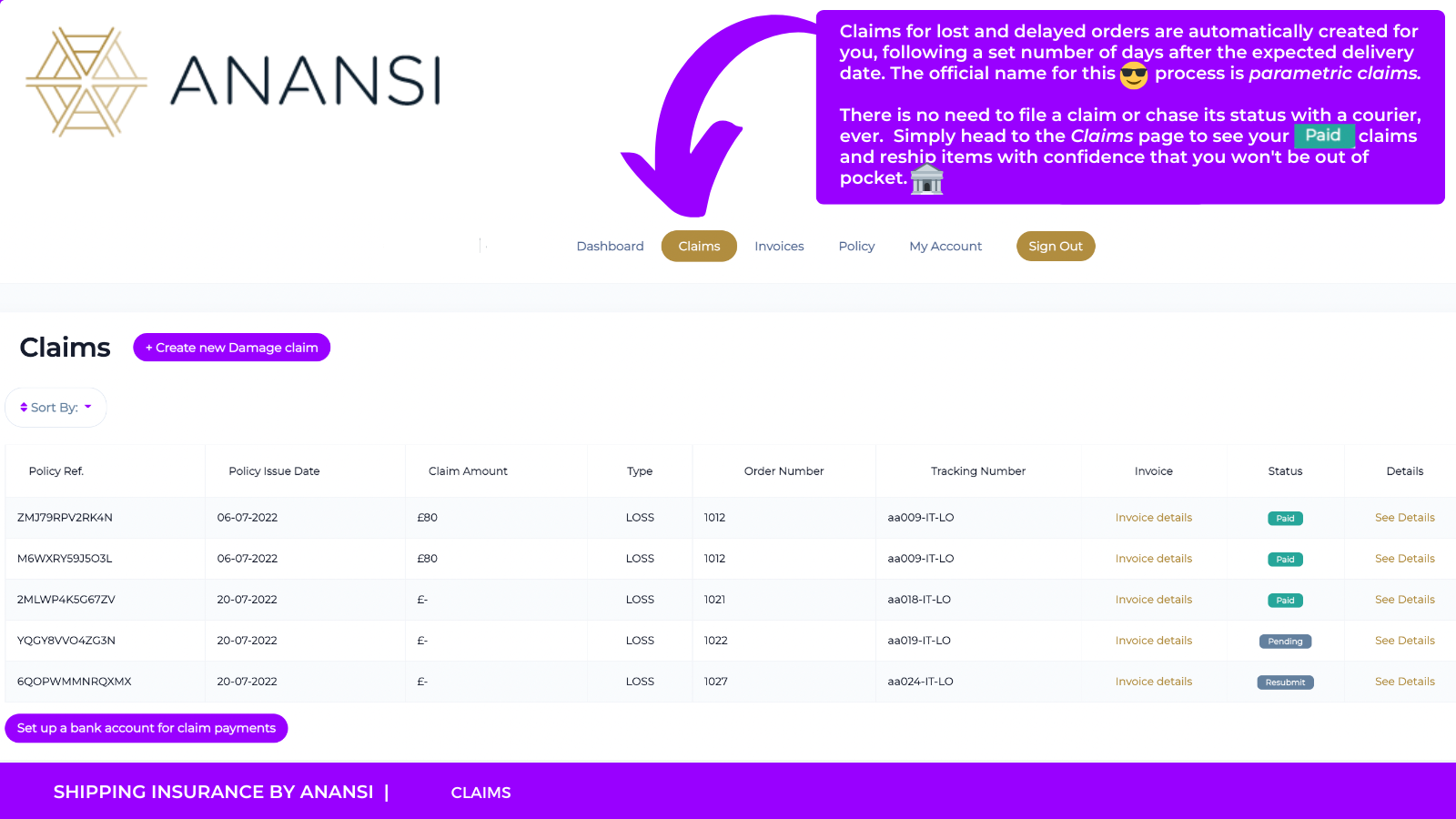Switch to the Policy tab
Viewport: 1456px width, 819px height.
click(x=856, y=247)
